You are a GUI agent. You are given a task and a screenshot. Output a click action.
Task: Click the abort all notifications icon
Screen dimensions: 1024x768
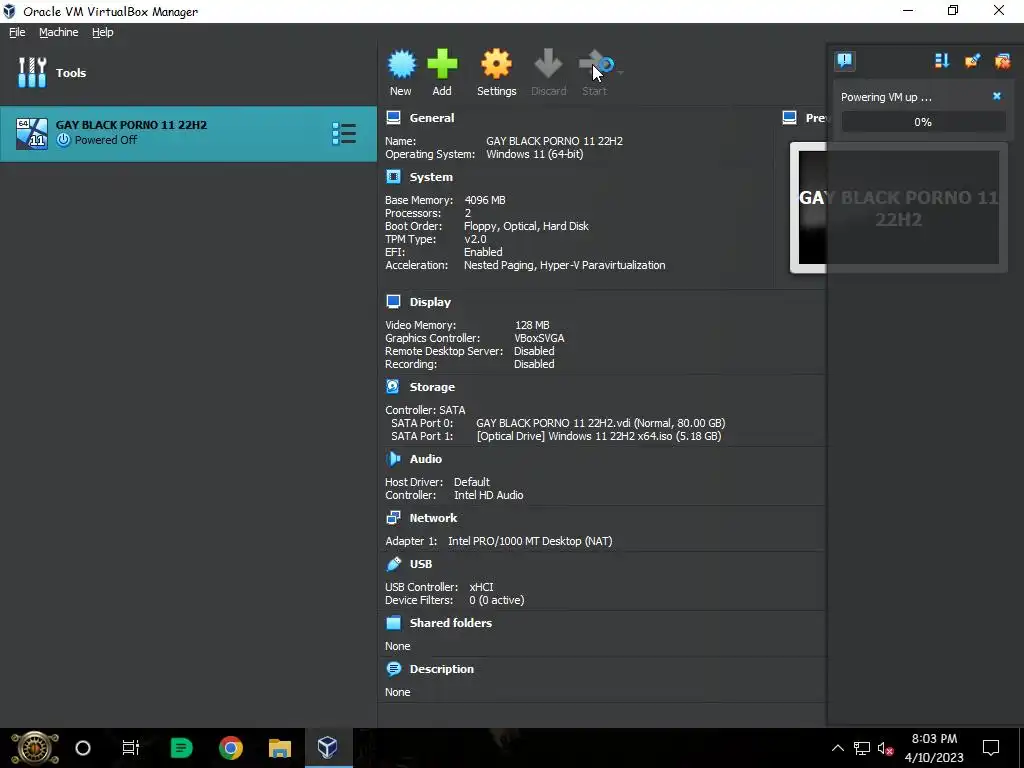coord(1002,61)
